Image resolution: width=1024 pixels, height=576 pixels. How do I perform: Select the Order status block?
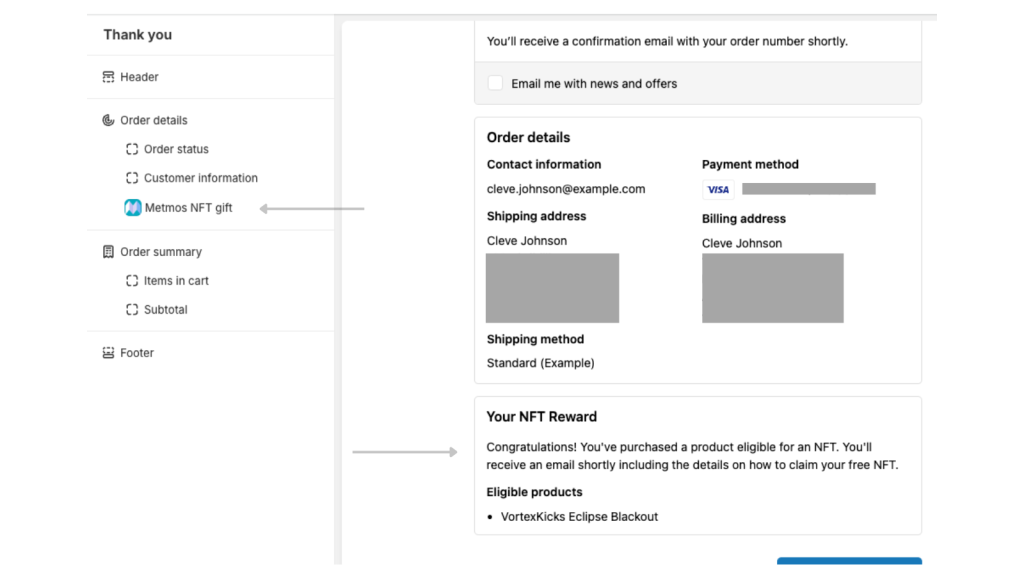pyautogui.click(x=176, y=149)
